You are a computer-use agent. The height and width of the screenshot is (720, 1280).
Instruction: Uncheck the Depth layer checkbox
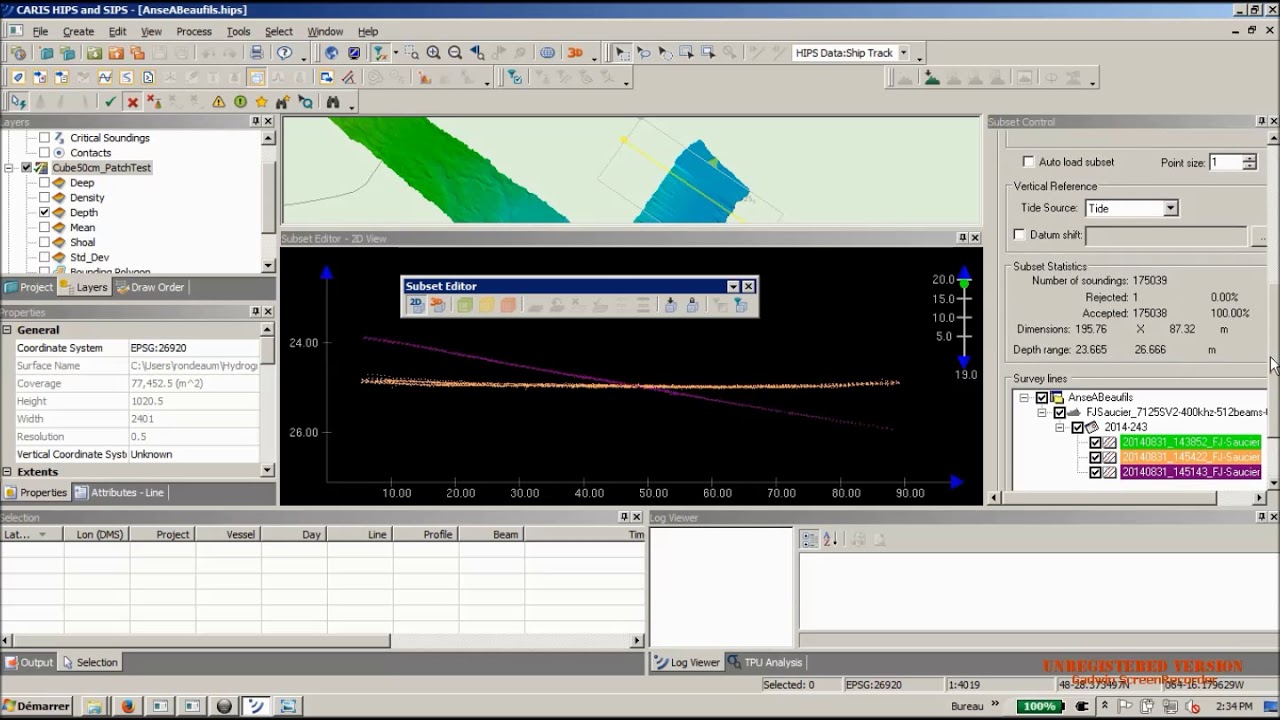[x=44, y=213]
